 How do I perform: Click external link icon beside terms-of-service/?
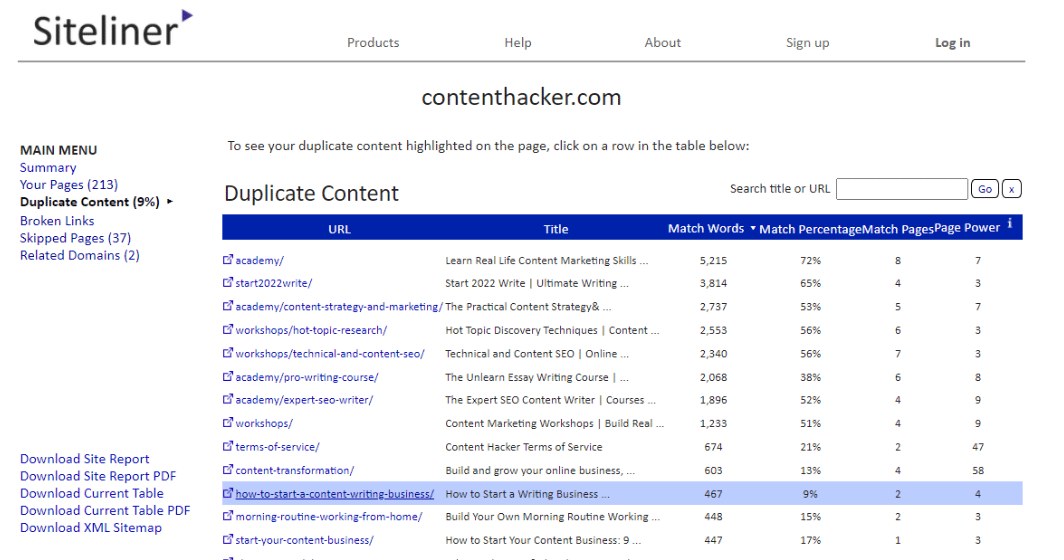[228, 446]
